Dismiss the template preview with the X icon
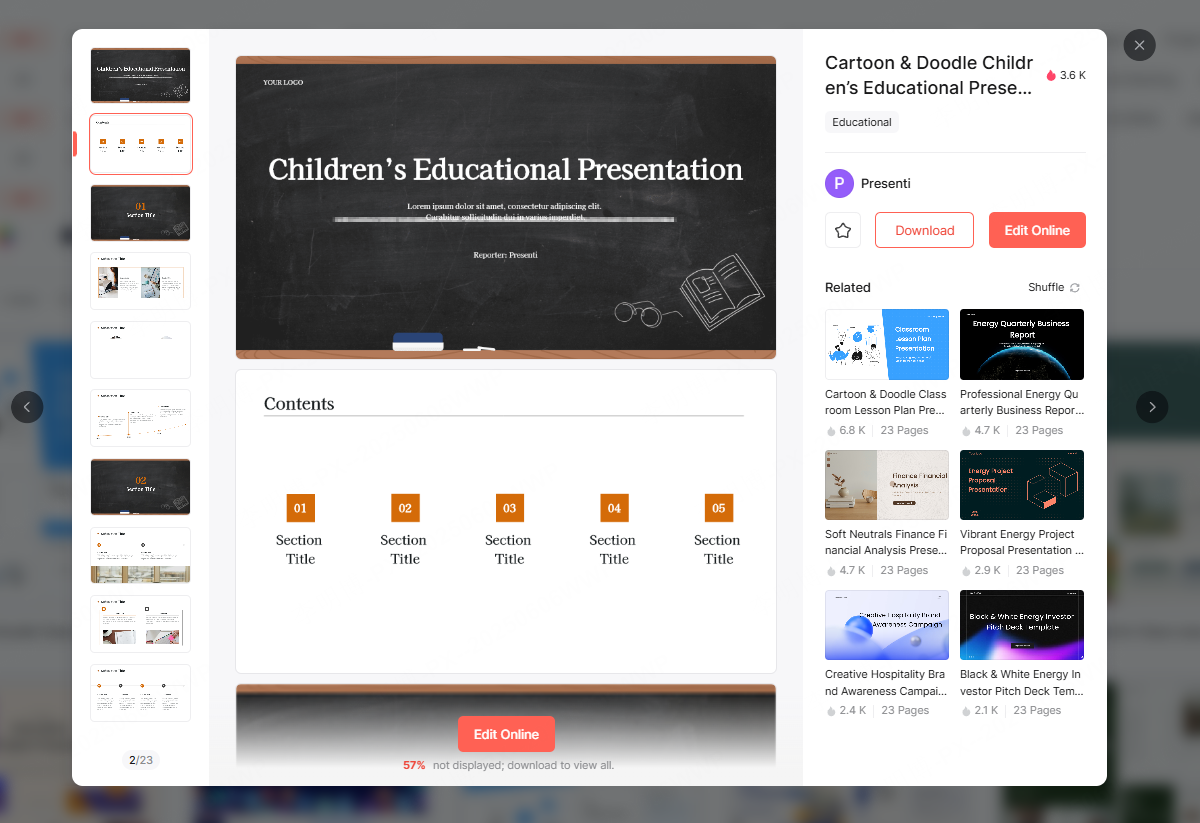The image size is (1200, 823). pos(1139,45)
